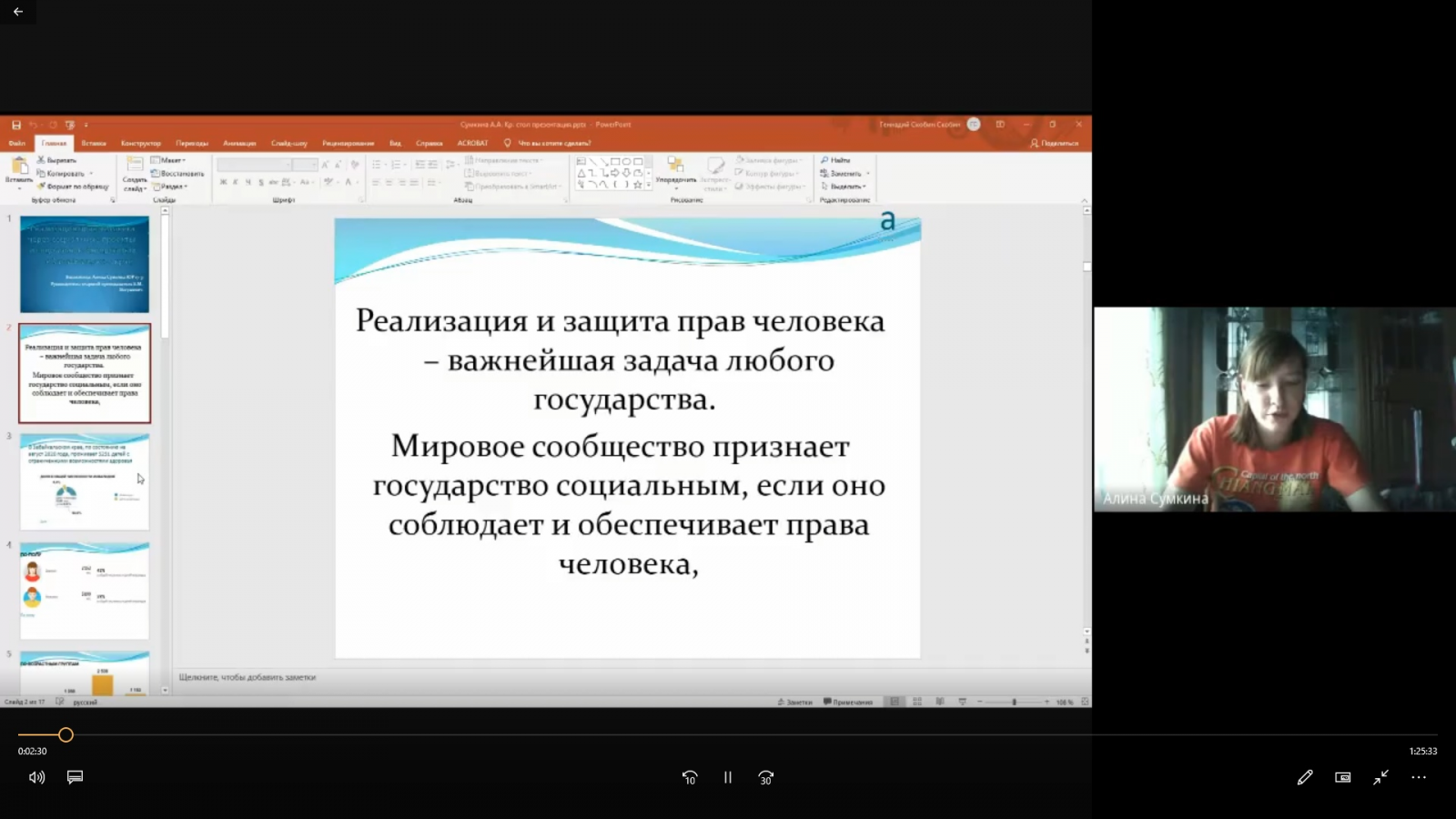Toggle underline (Ч) formatting
Image resolution: width=1456 pixels, height=819 pixels.
pyautogui.click(x=248, y=182)
